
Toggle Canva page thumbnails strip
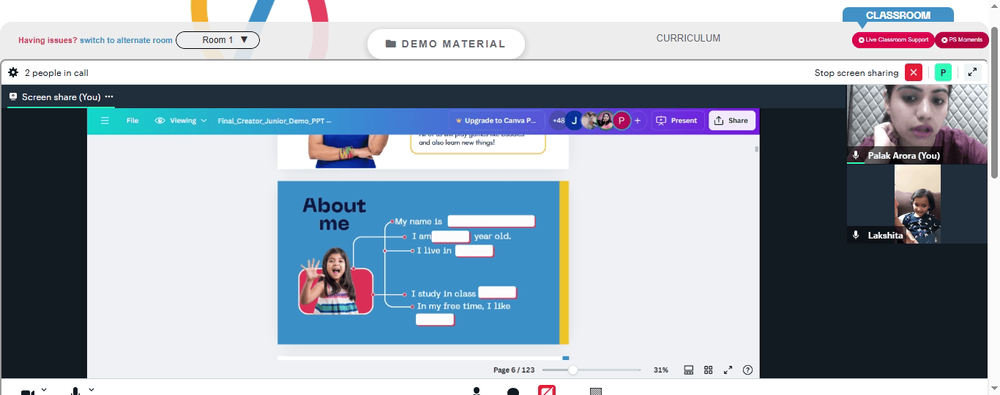[689, 370]
